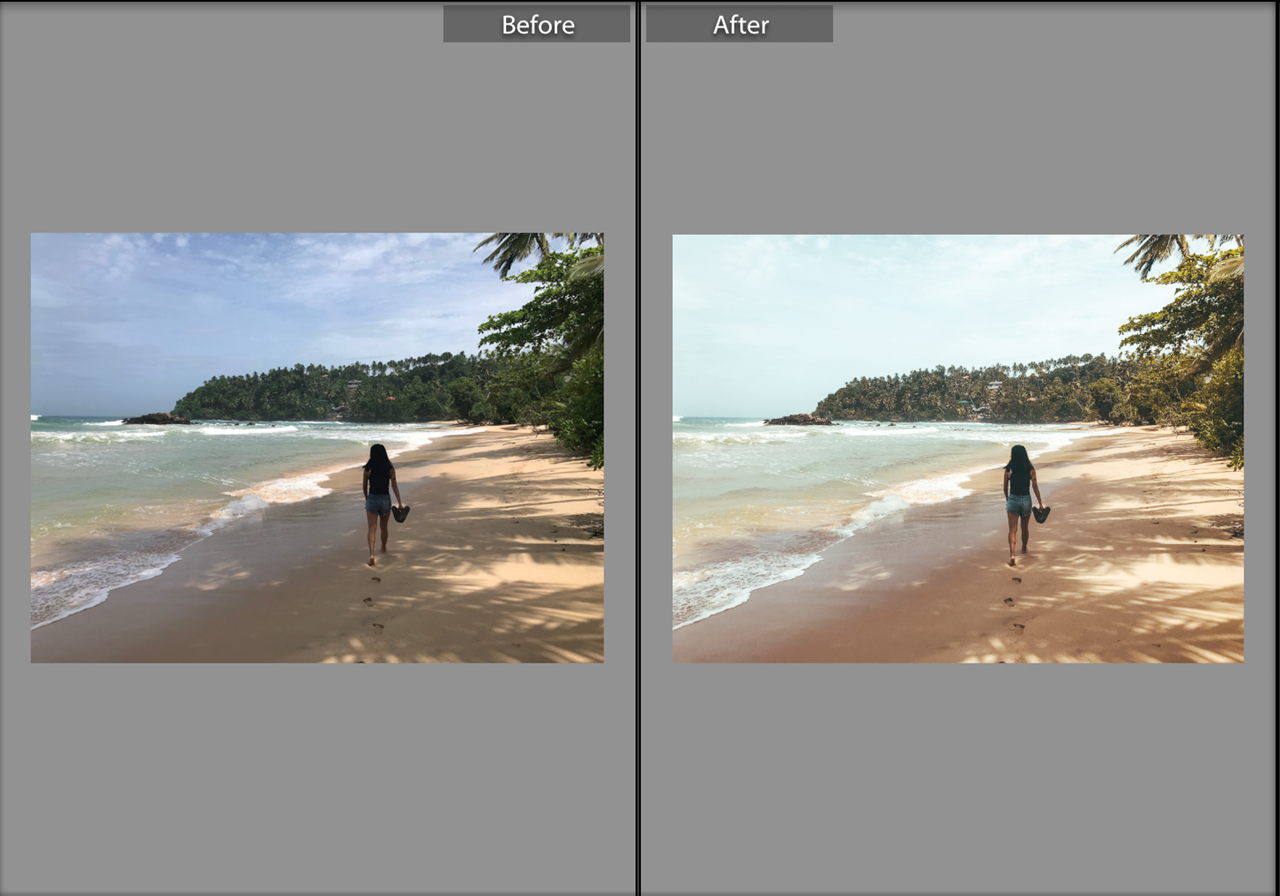Click the sandals held in the Before photo
This screenshot has height=896, width=1280.
click(401, 514)
